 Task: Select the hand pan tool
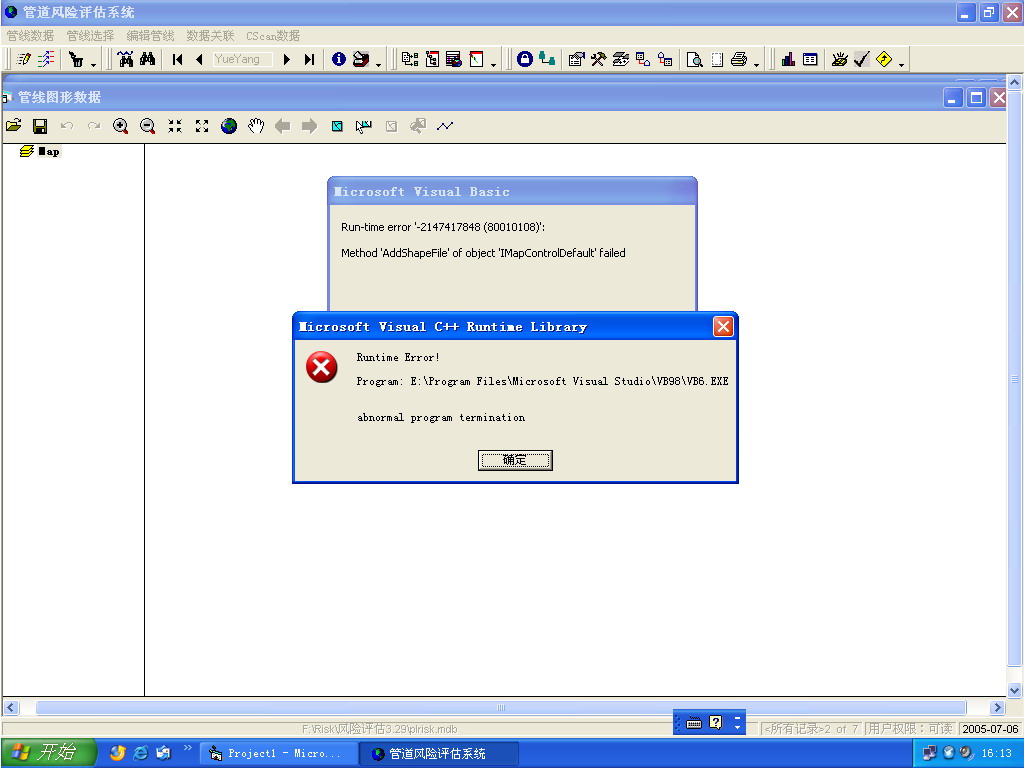click(x=256, y=126)
